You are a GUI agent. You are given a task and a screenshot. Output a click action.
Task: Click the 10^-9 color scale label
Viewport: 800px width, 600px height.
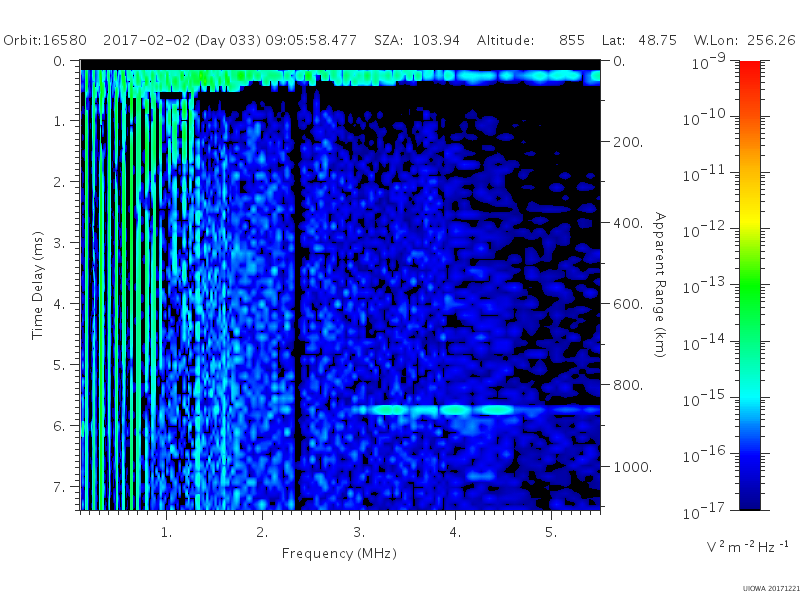709,61
